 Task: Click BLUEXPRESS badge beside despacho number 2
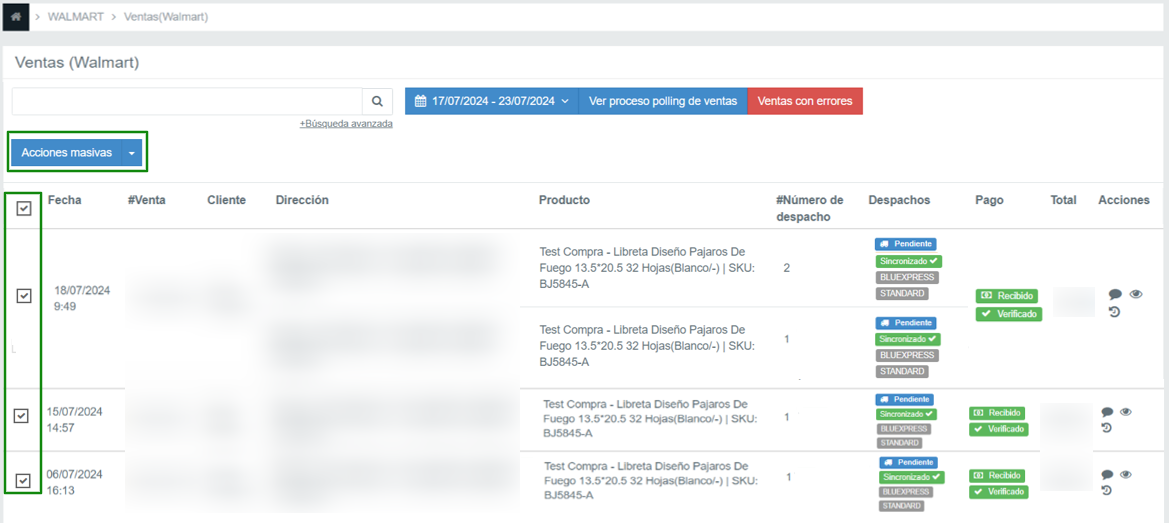907,277
